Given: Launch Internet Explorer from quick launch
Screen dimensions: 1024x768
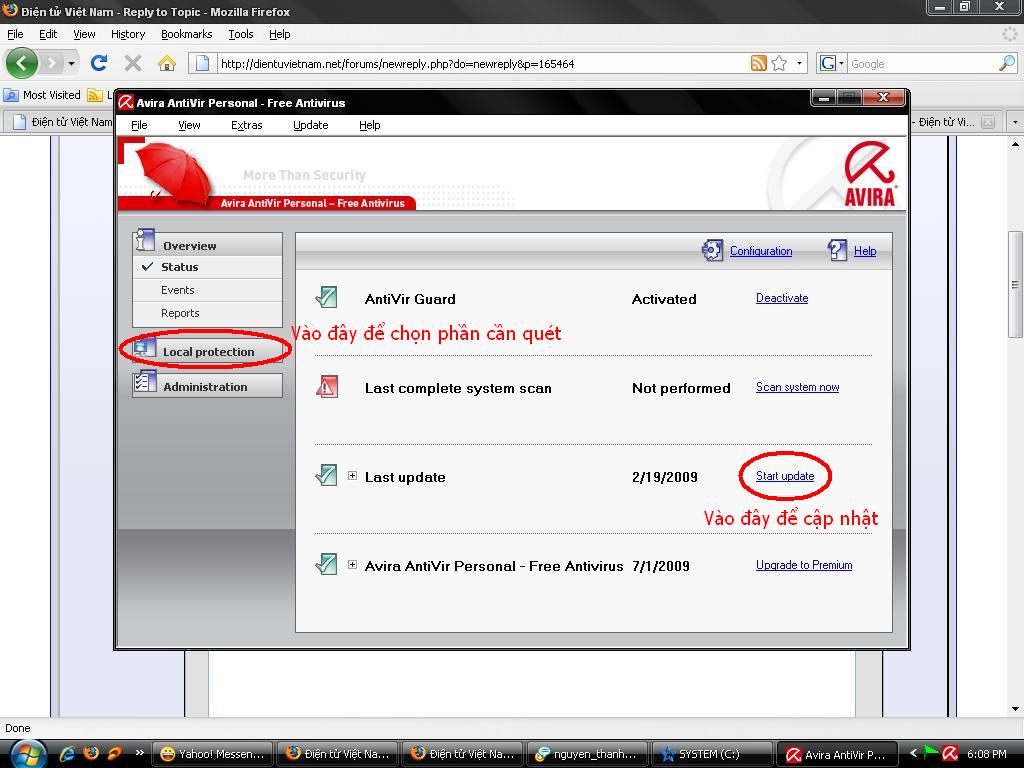Looking at the screenshot, I should 67,754.
